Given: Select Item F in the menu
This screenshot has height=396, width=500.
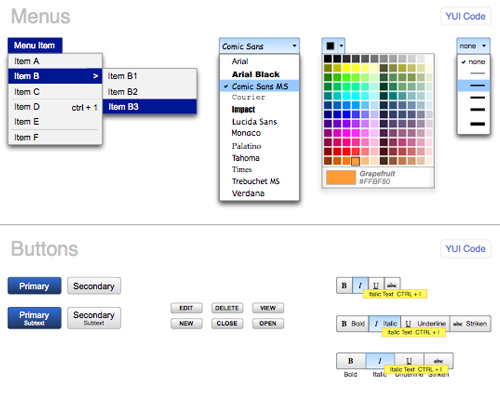Looking at the screenshot, I should tap(55, 137).
